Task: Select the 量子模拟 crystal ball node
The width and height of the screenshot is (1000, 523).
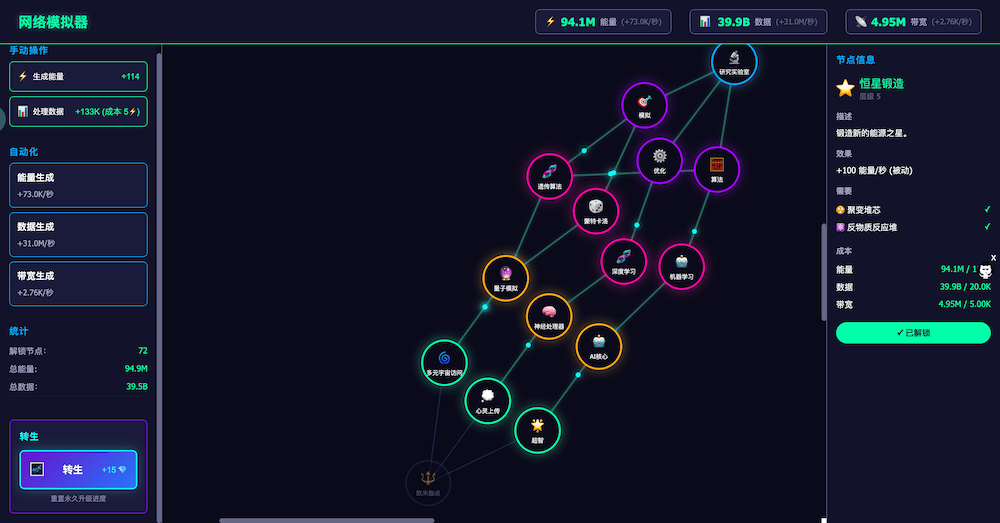Action: 505,278
